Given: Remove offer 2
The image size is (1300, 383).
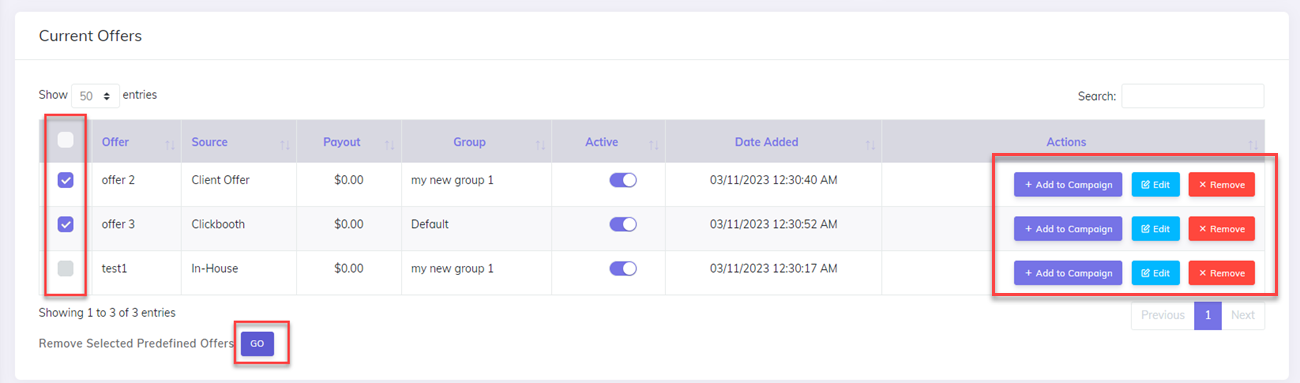Looking at the screenshot, I should point(1221,185).
